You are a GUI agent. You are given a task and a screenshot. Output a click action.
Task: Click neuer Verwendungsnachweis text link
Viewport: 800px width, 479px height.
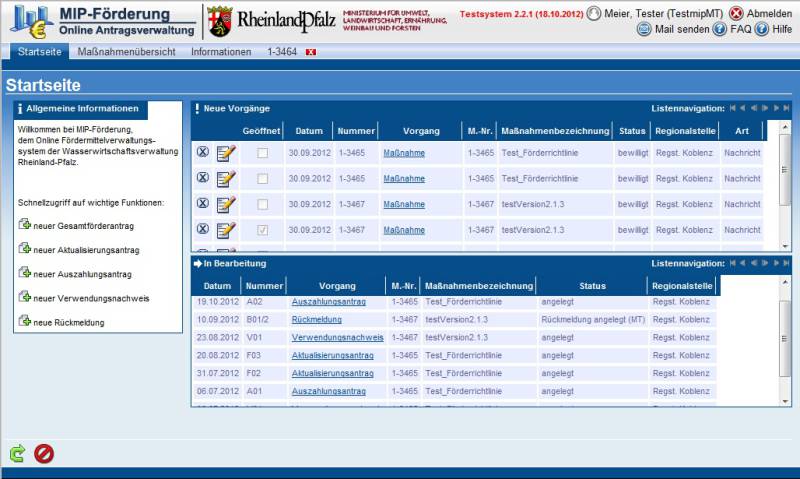(91, 298)
